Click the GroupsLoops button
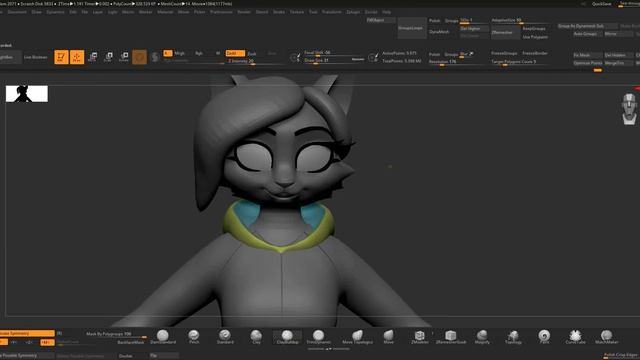Viewport: 640px width, 360px height. 411,28
